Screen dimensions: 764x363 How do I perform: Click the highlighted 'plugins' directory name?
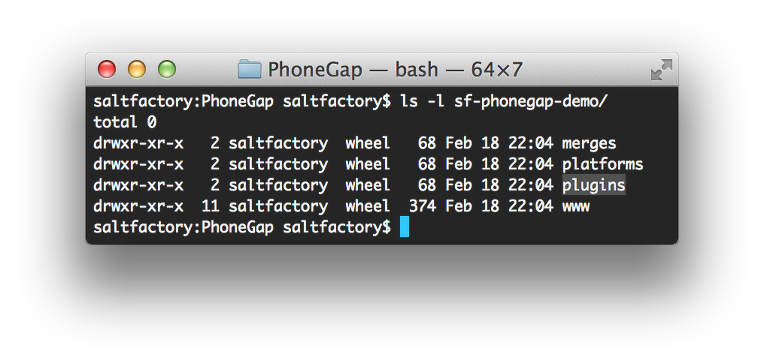[x=593, y=185]
